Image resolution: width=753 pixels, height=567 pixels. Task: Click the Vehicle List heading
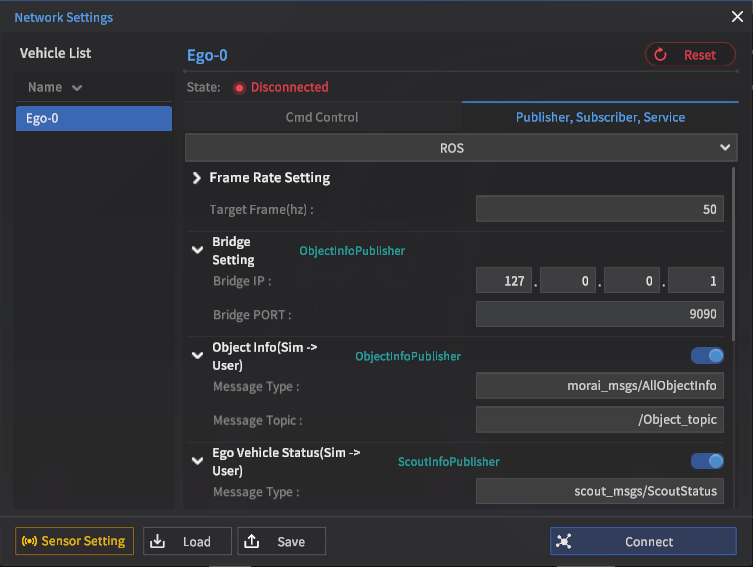click(55, 53)
